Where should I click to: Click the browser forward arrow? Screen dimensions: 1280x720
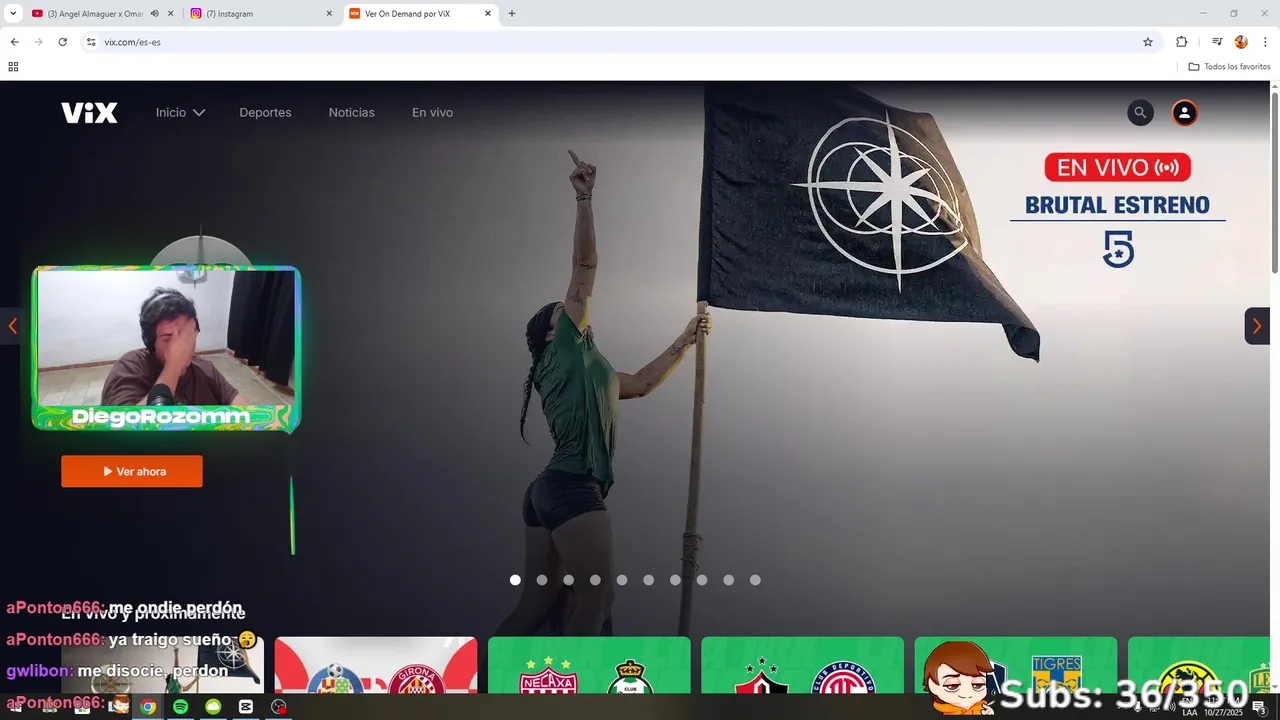click(38, 42)
